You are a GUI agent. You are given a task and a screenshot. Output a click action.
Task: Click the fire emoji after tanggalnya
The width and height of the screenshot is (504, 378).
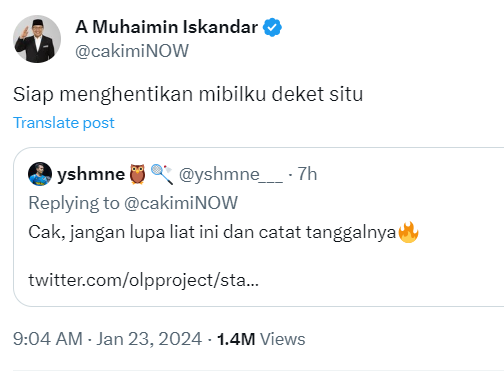pyautogui.click(x=408, y=232)
